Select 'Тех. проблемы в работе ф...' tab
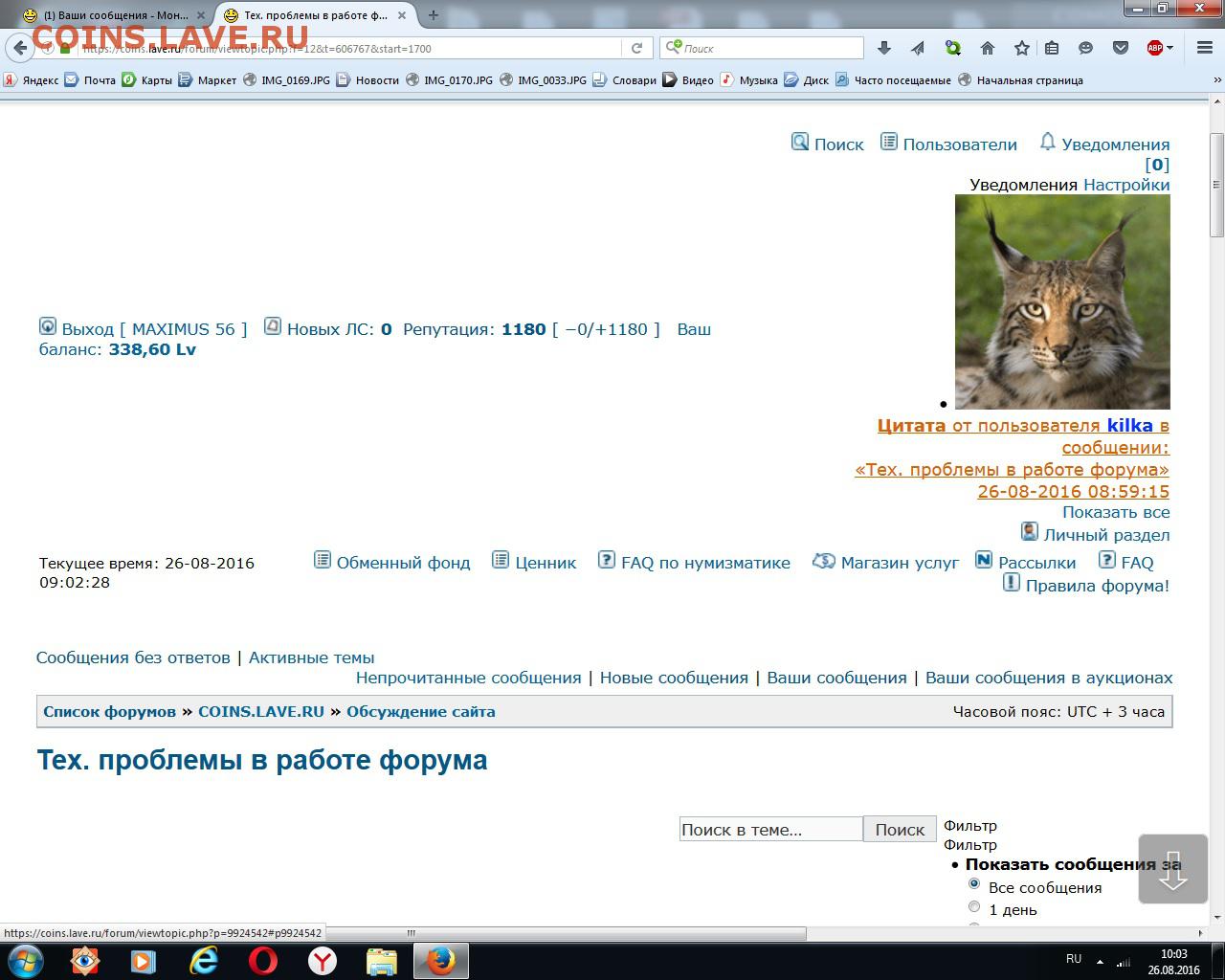The width and height of the screenshot is (1225, 980). 317,15
